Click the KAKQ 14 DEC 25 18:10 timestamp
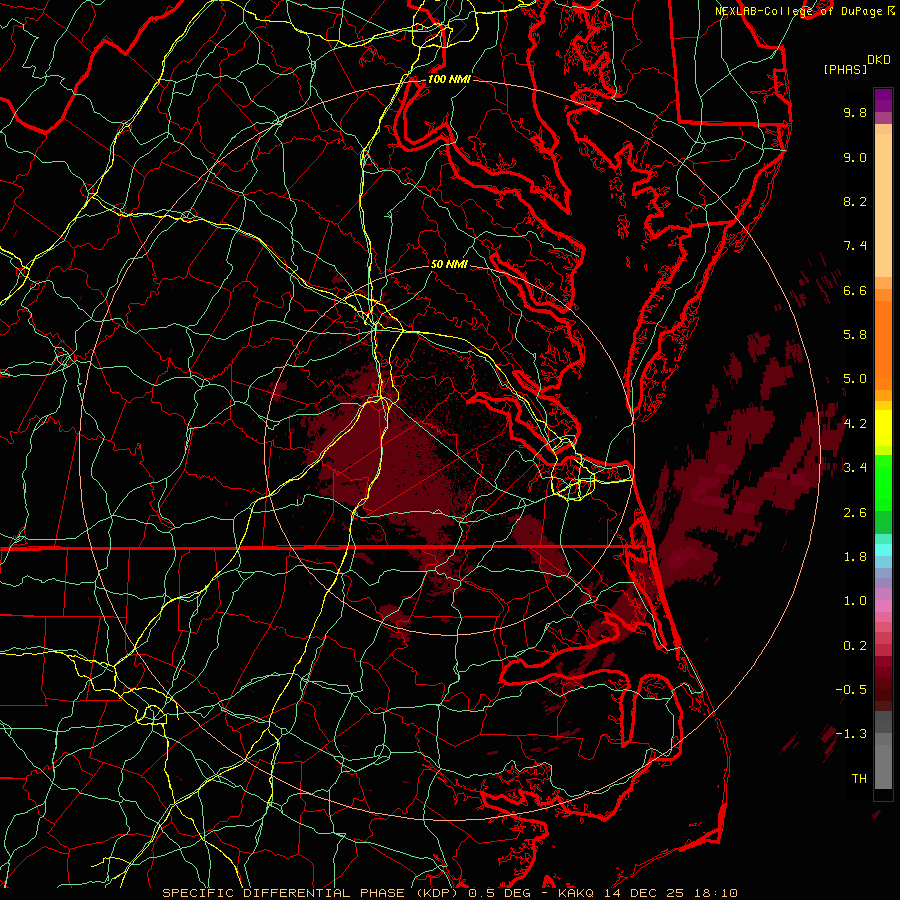This screenshot has height=900, width=900. coord(647,893)
